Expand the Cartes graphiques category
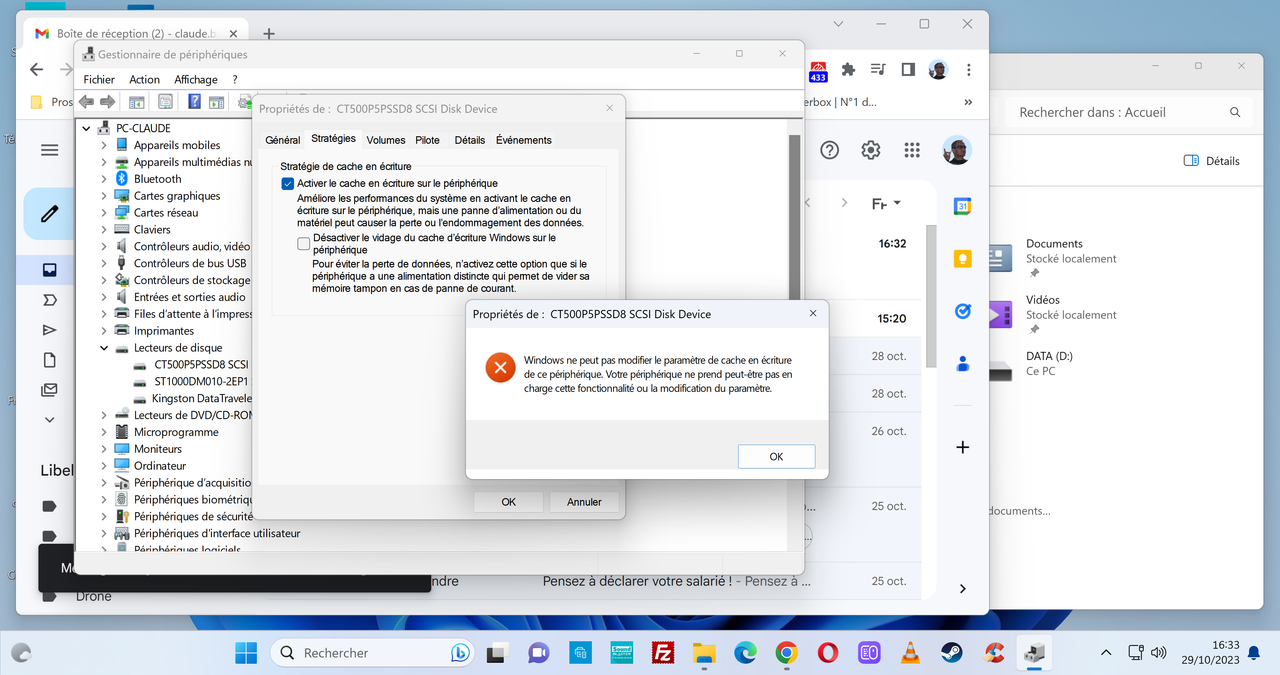Image resolution: width=1280 pixels, height=675 pixels. (104, 196)
